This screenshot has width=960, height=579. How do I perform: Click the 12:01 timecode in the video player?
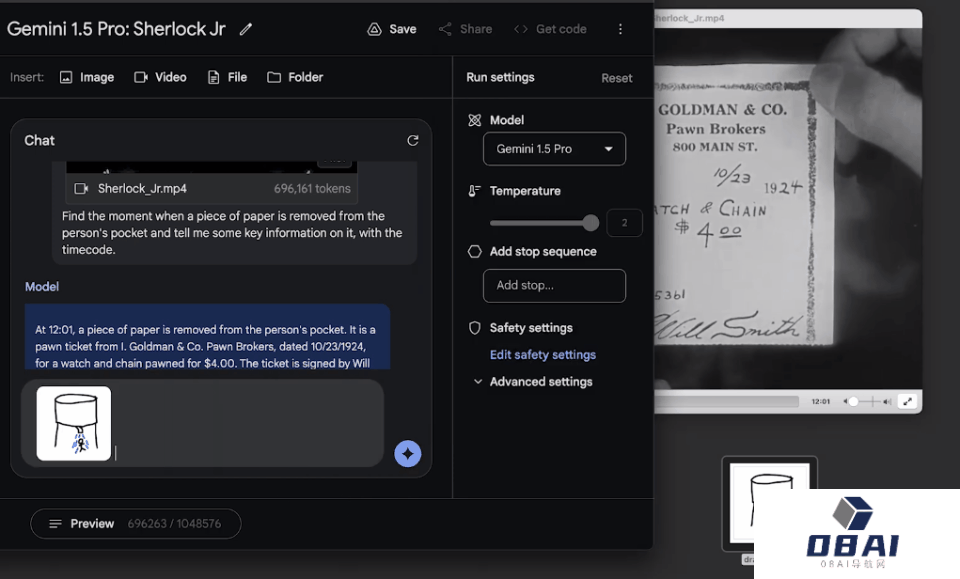pos(820,402)
